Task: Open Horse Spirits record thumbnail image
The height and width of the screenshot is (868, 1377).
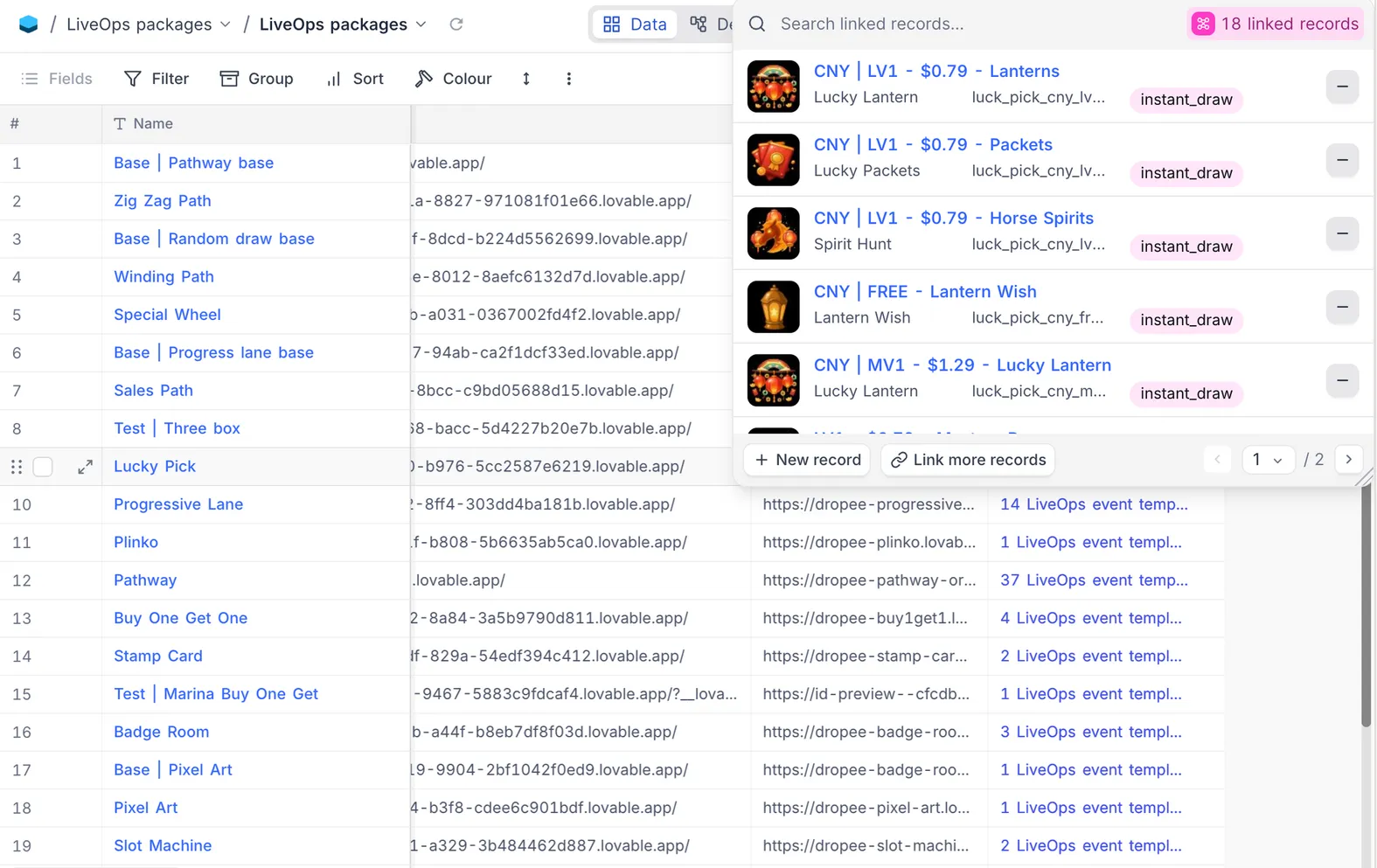Action: click(x=774, y=233)
